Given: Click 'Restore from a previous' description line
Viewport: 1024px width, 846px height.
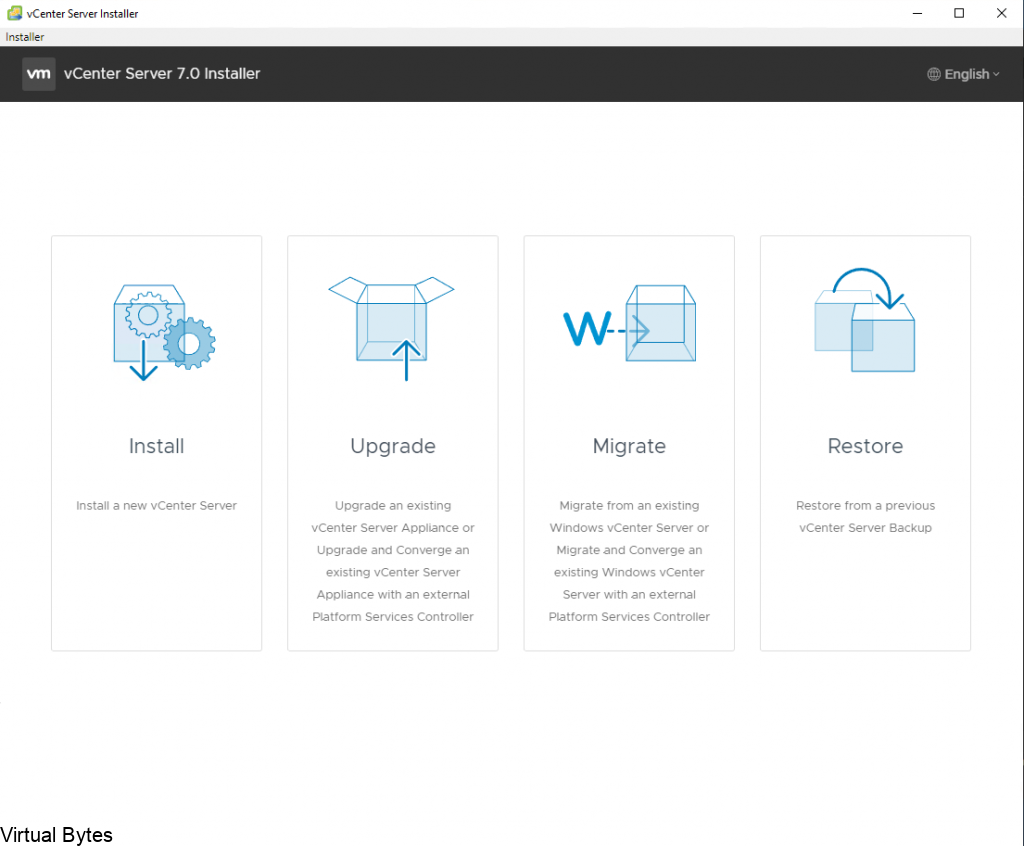Looking at the screenshot, I should 865,506.
